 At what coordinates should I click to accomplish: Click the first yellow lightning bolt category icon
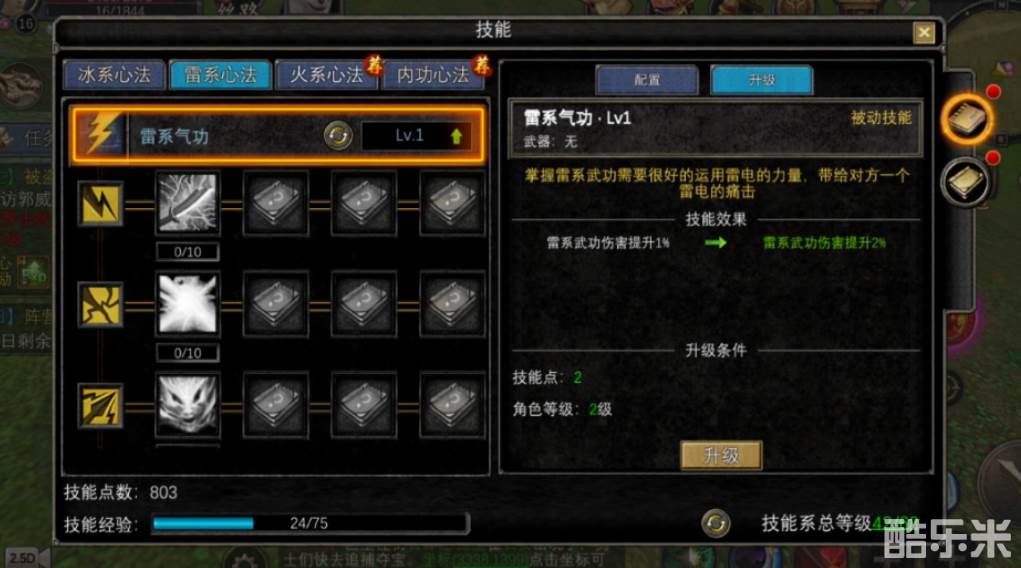100,204
